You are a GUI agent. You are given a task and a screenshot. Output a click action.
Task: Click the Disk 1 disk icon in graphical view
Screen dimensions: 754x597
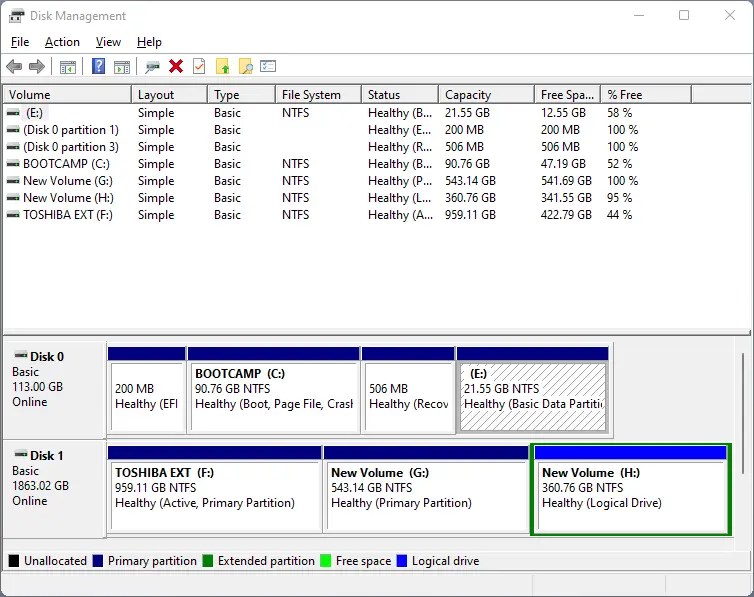(21, 455)
